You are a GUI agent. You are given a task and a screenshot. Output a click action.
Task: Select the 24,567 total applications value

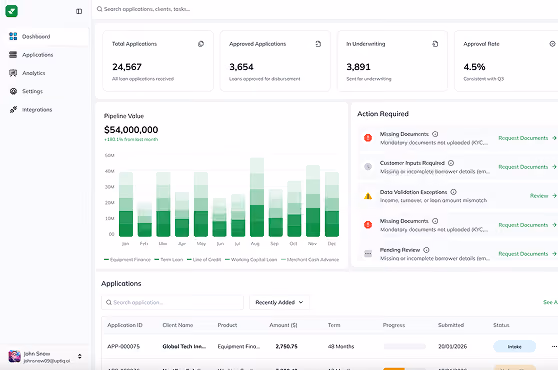pyautogui.click(x=127, y=67)
